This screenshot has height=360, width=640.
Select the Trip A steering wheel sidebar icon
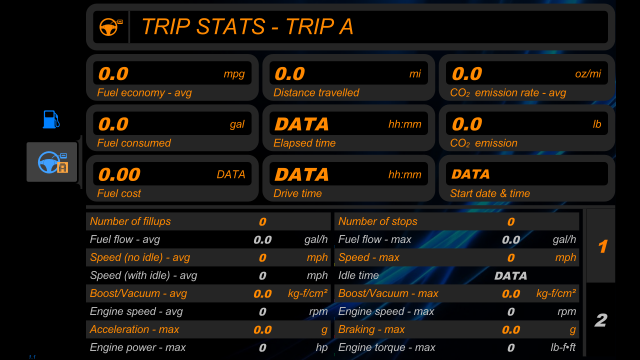tap(52, 162)
